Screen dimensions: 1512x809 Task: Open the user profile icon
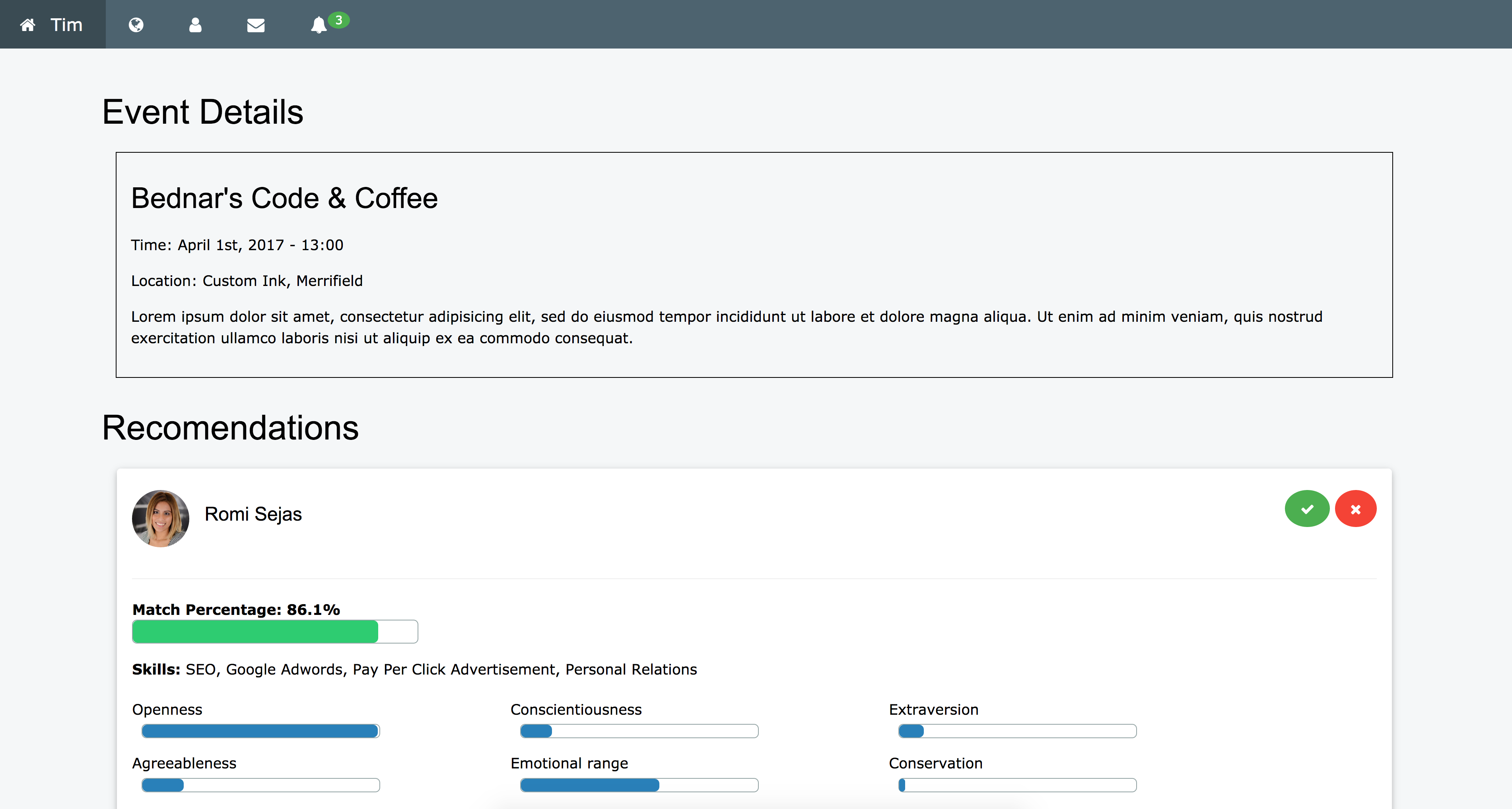pos(195,25)
